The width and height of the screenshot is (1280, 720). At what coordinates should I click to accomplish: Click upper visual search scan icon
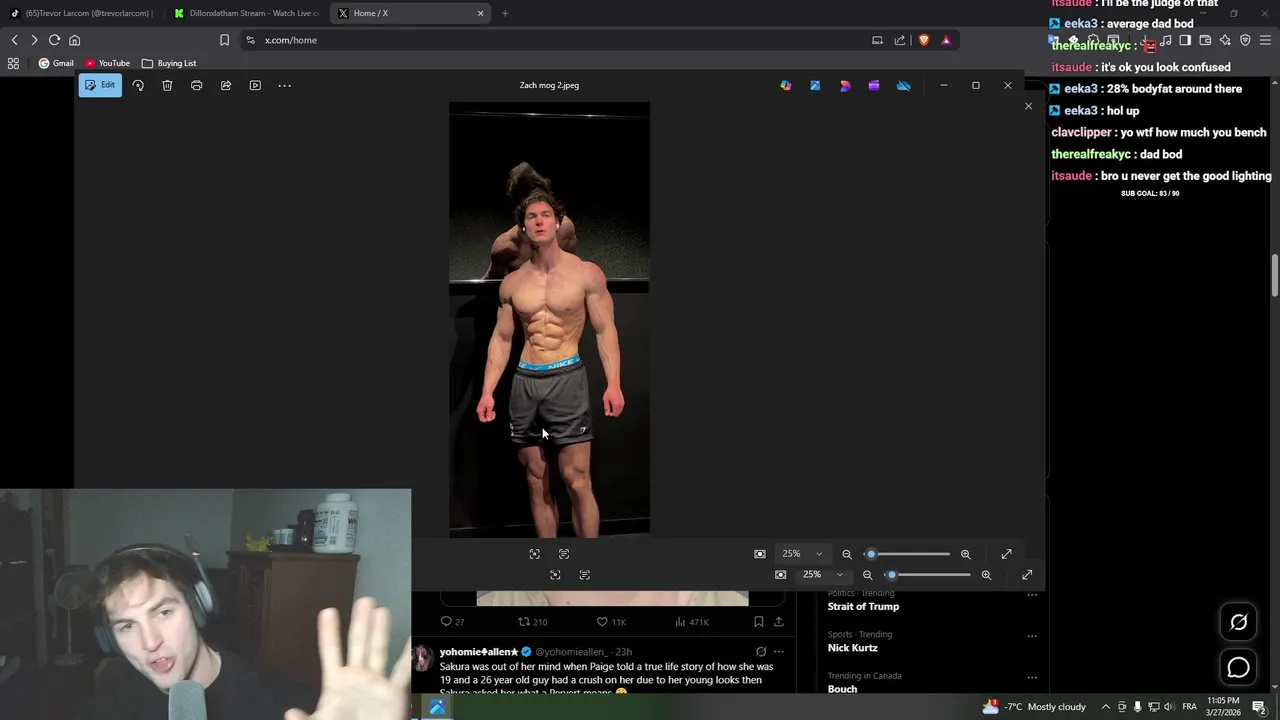535,554
